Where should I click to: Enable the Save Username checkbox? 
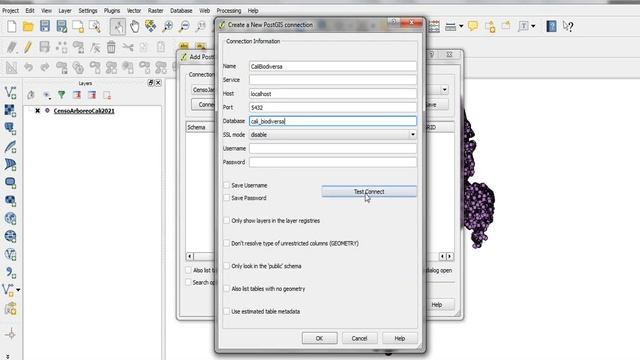coord(227,185)
